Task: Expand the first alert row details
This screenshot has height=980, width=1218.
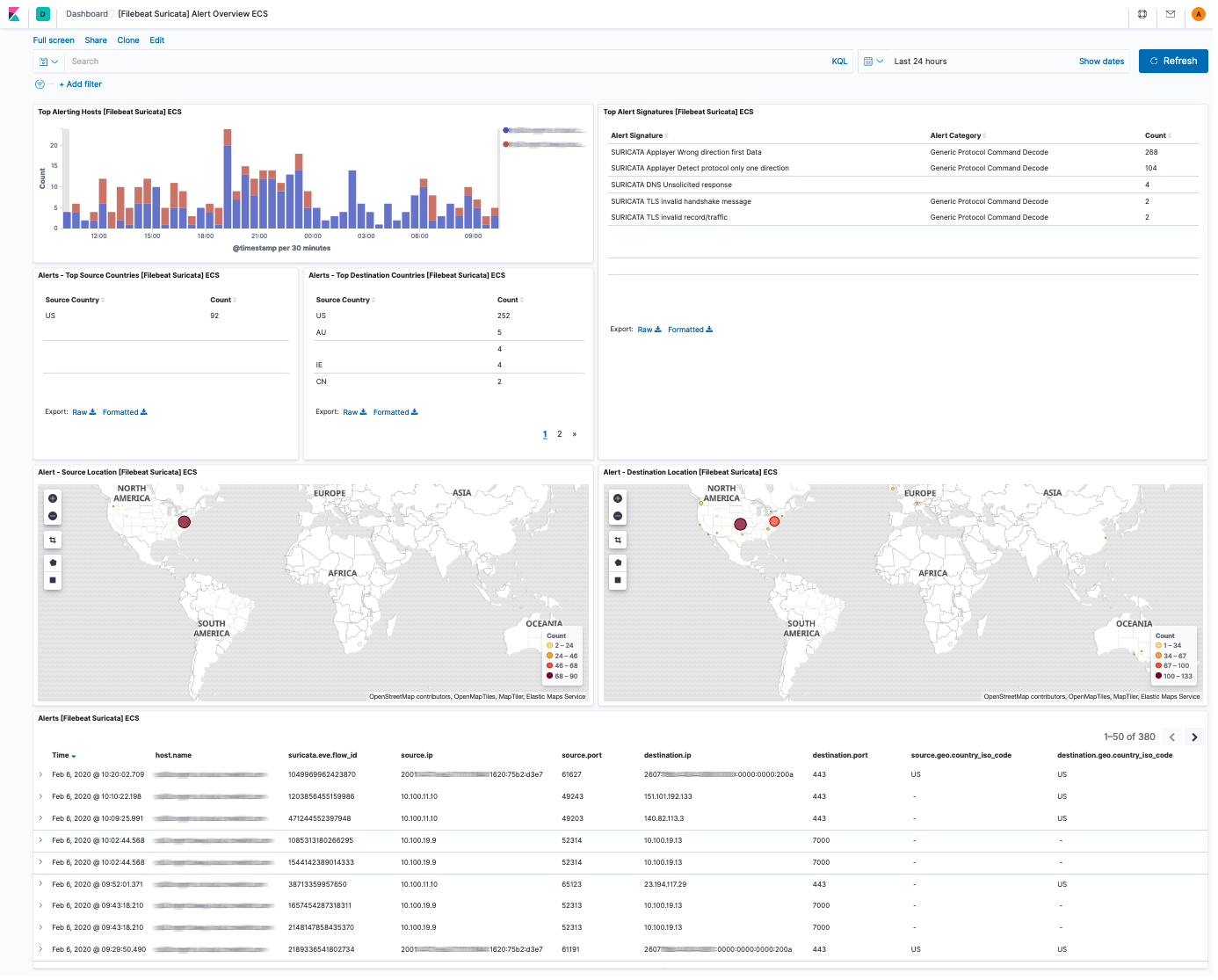Action: (40, 774)
